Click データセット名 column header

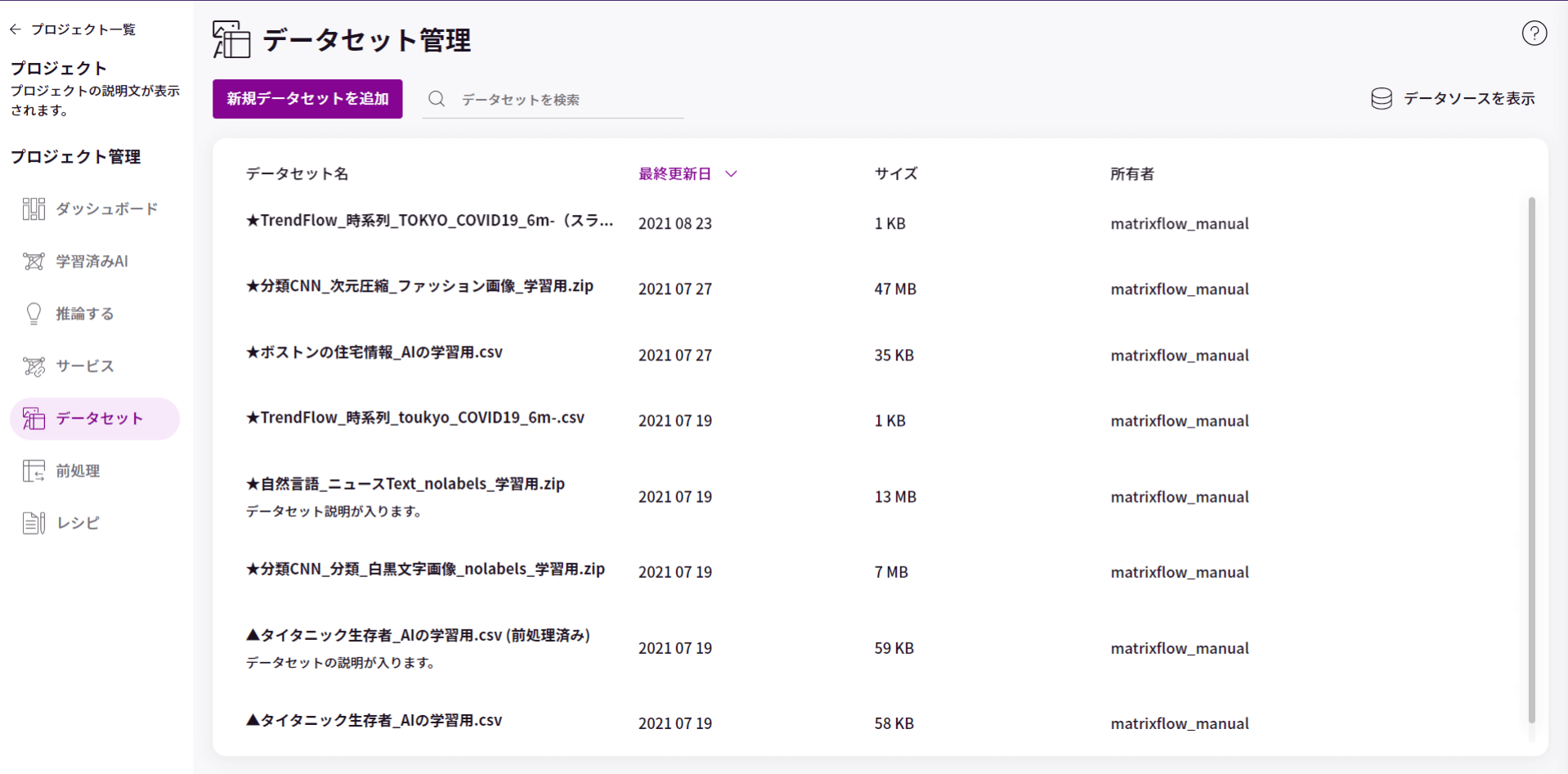[x=297, y=174]
